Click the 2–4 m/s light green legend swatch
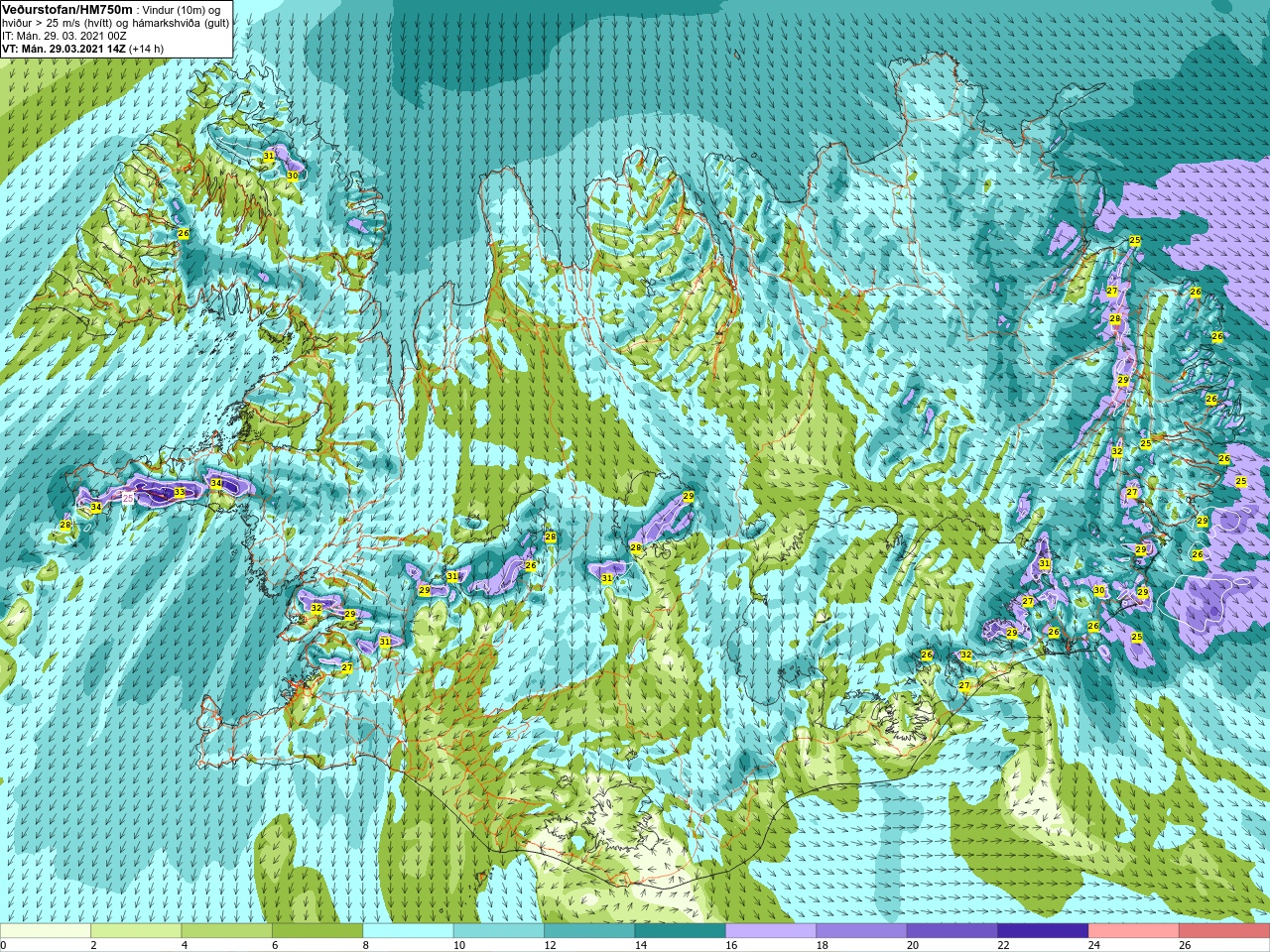 click(x=136, y=931)
